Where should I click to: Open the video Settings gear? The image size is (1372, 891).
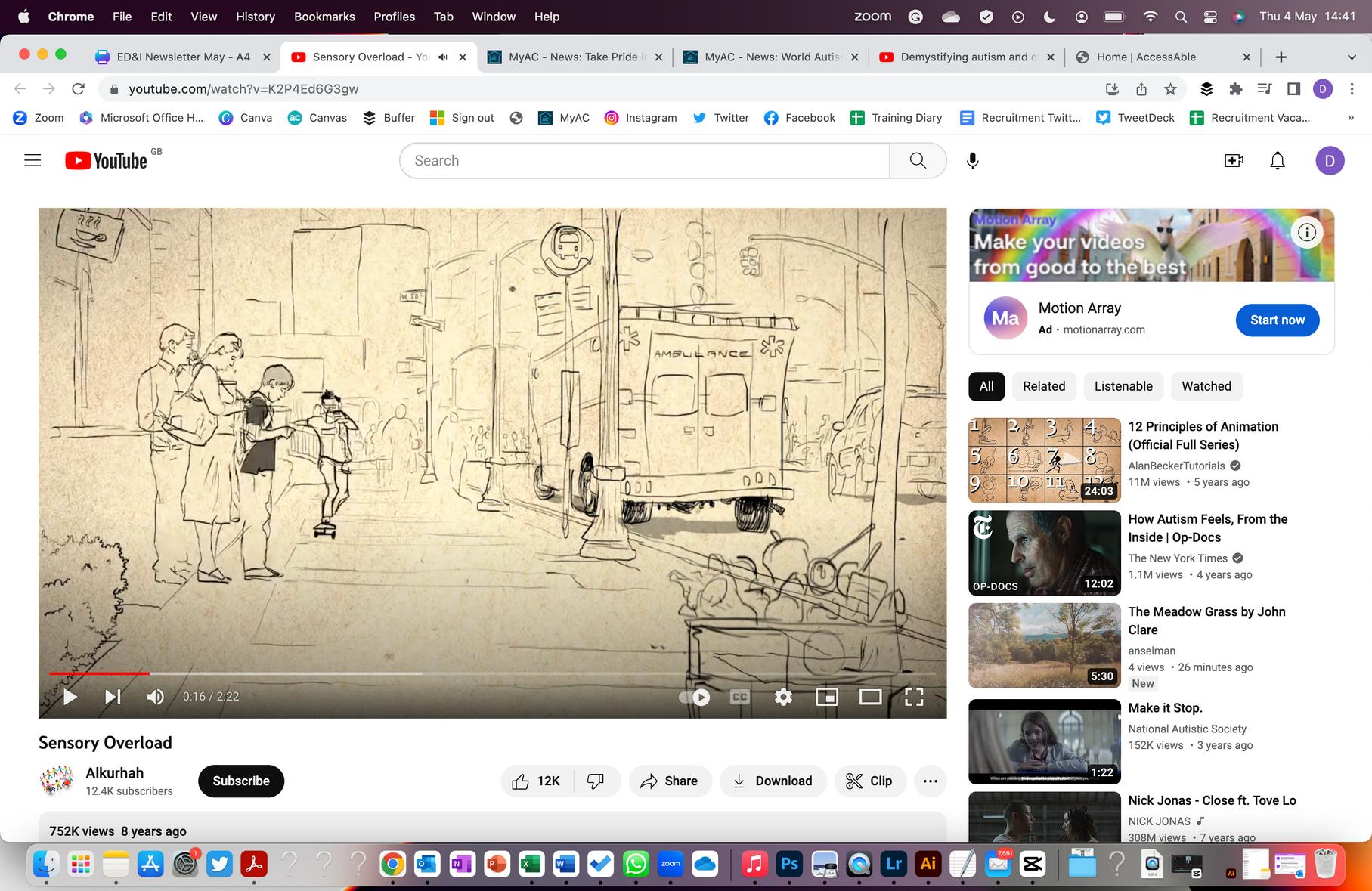pyautogui.click(x=783, y=697)
